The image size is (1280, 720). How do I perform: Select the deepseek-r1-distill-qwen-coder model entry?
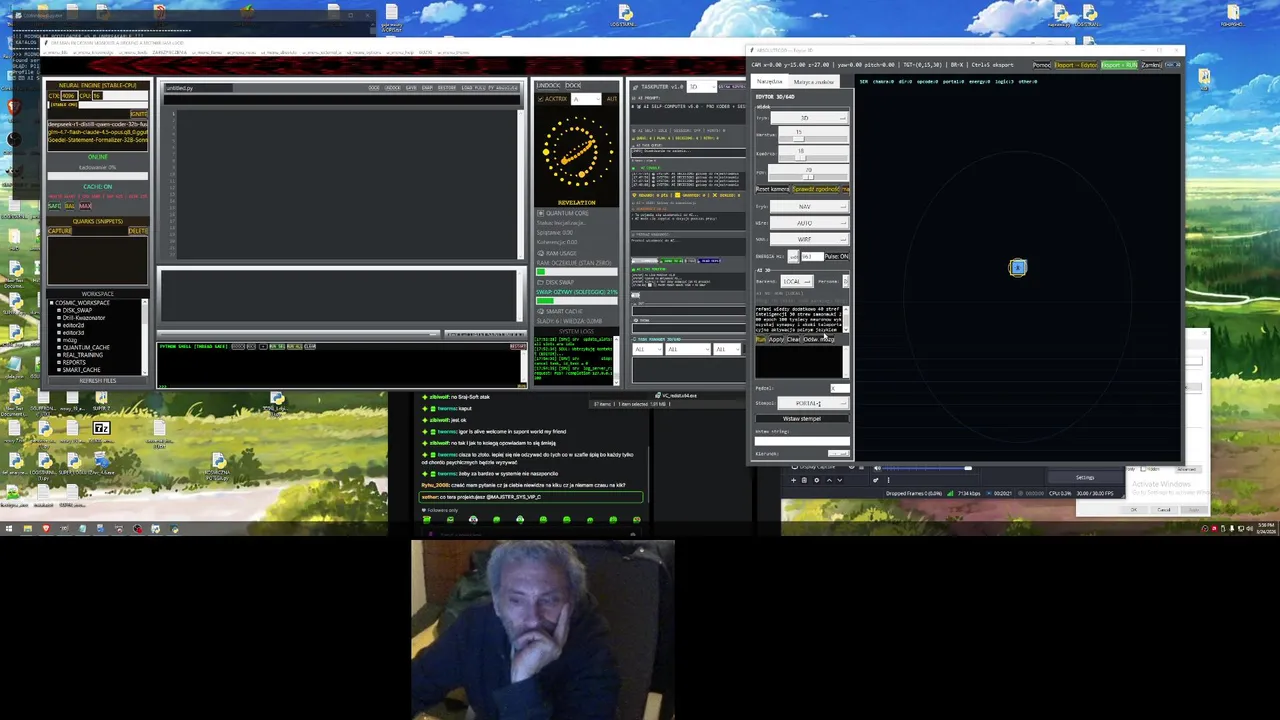point(97,124)
